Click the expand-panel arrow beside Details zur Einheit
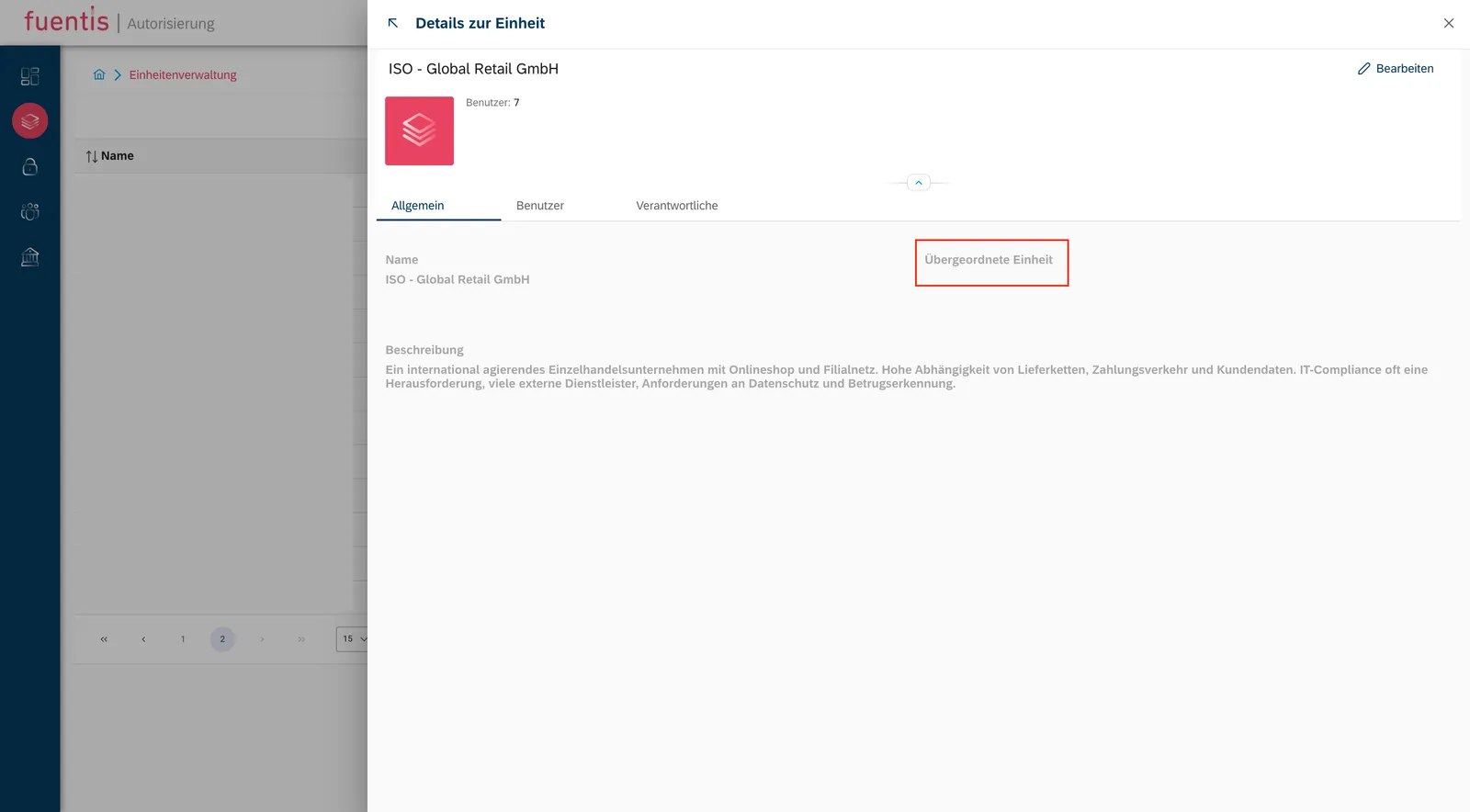 (393, 23)
